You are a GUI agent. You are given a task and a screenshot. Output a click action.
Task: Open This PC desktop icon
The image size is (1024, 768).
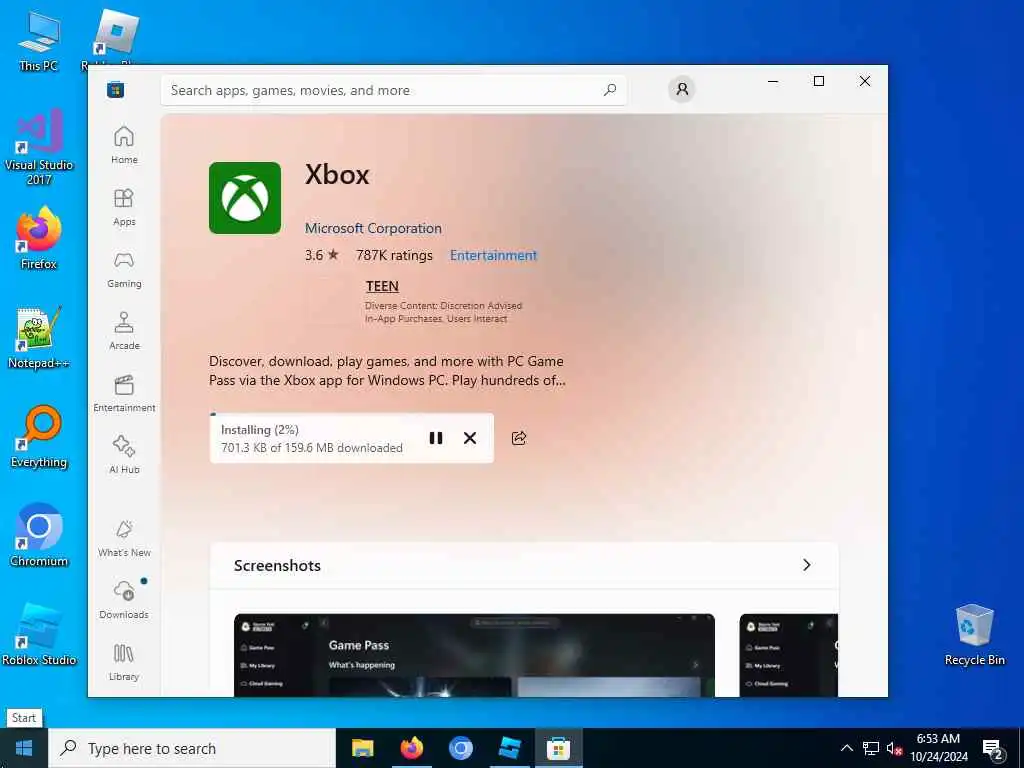coord(39,40)
